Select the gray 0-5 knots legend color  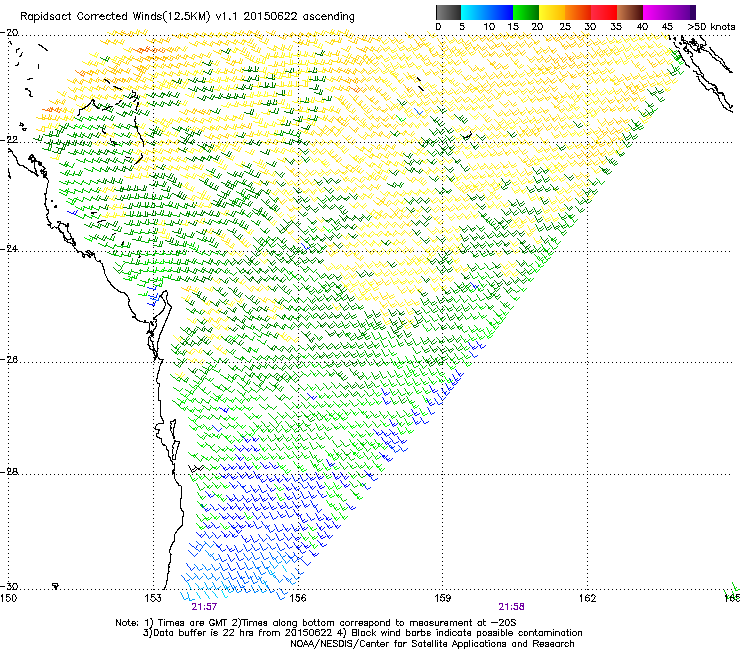coord(448,12)
